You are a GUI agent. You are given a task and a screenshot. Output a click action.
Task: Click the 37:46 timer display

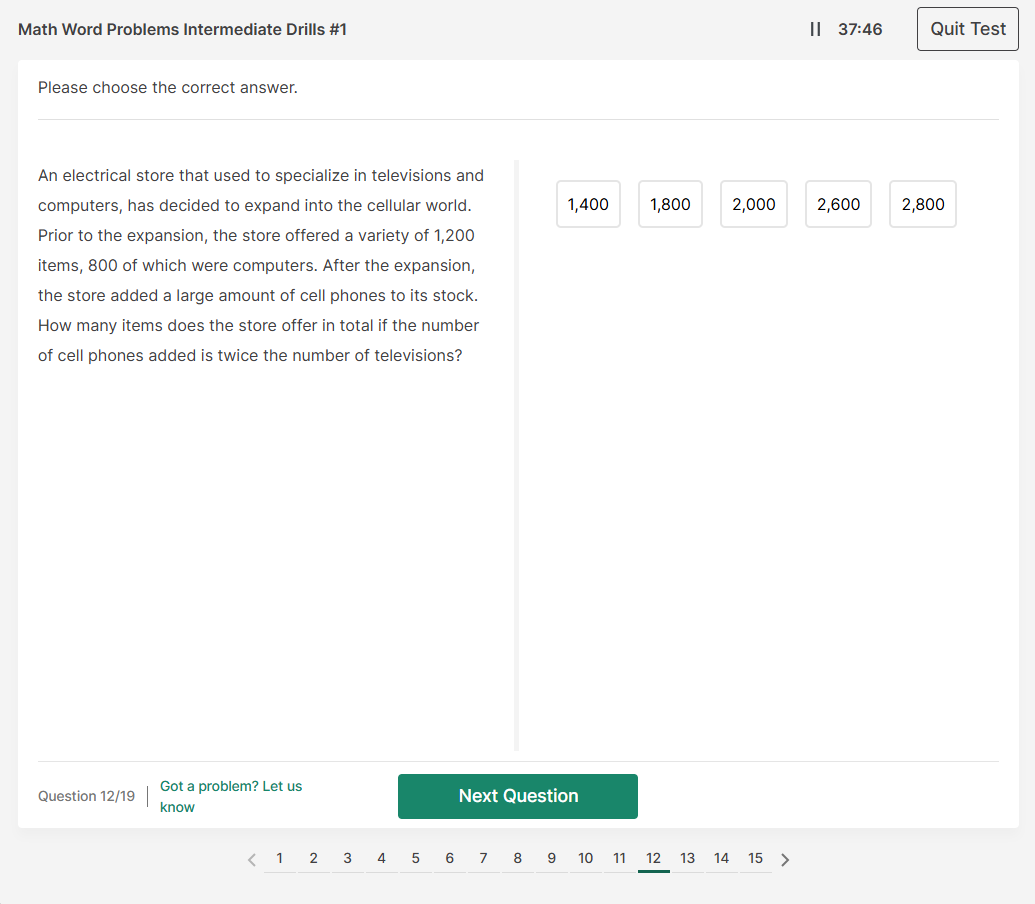coord(860,29)
